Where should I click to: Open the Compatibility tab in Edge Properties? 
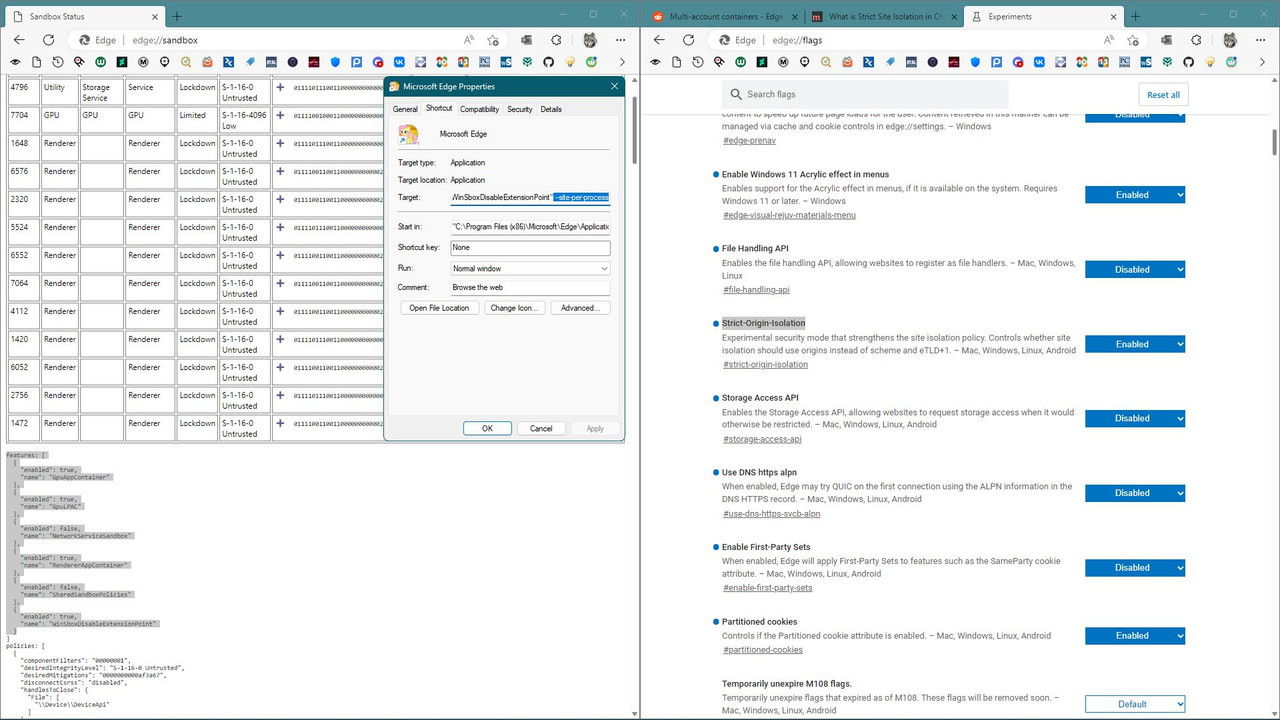tap(480, 109)
